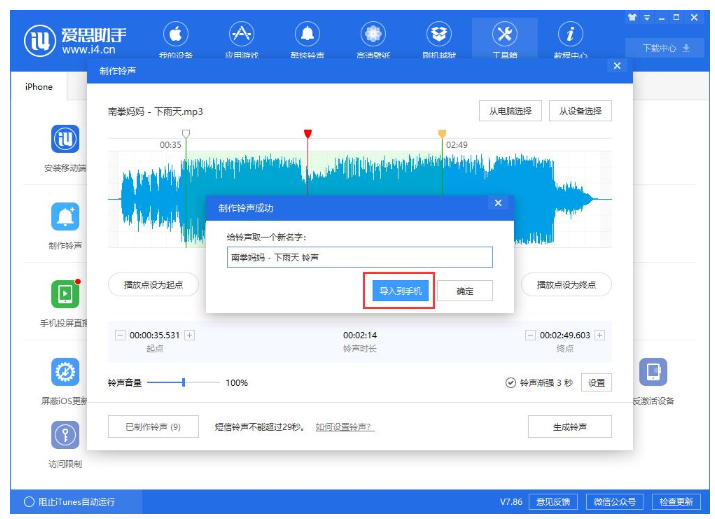
Task: Open the 下载中心 download dropdown
Action: [665, 47]
